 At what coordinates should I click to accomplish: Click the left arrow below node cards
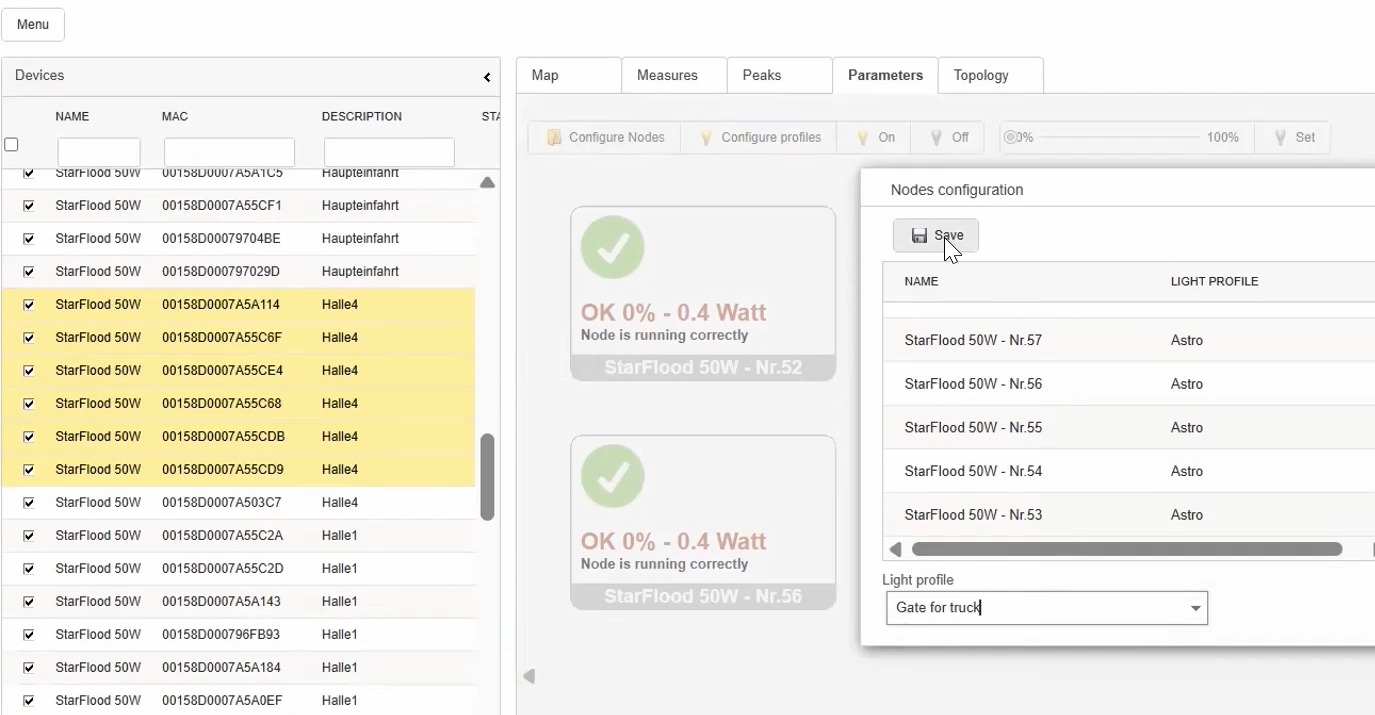click(x=529, y=676)
